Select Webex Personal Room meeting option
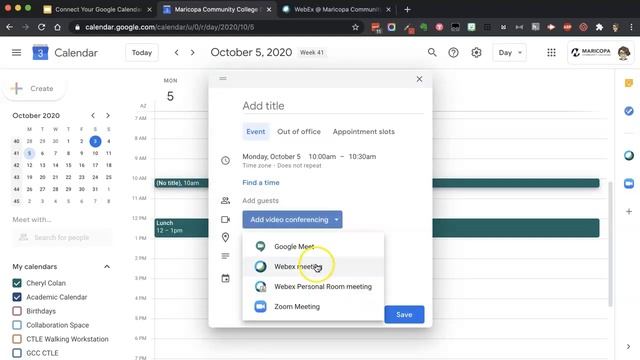Image resolution: width=640 pixels, height=360 pixels. tap(313, 287)
